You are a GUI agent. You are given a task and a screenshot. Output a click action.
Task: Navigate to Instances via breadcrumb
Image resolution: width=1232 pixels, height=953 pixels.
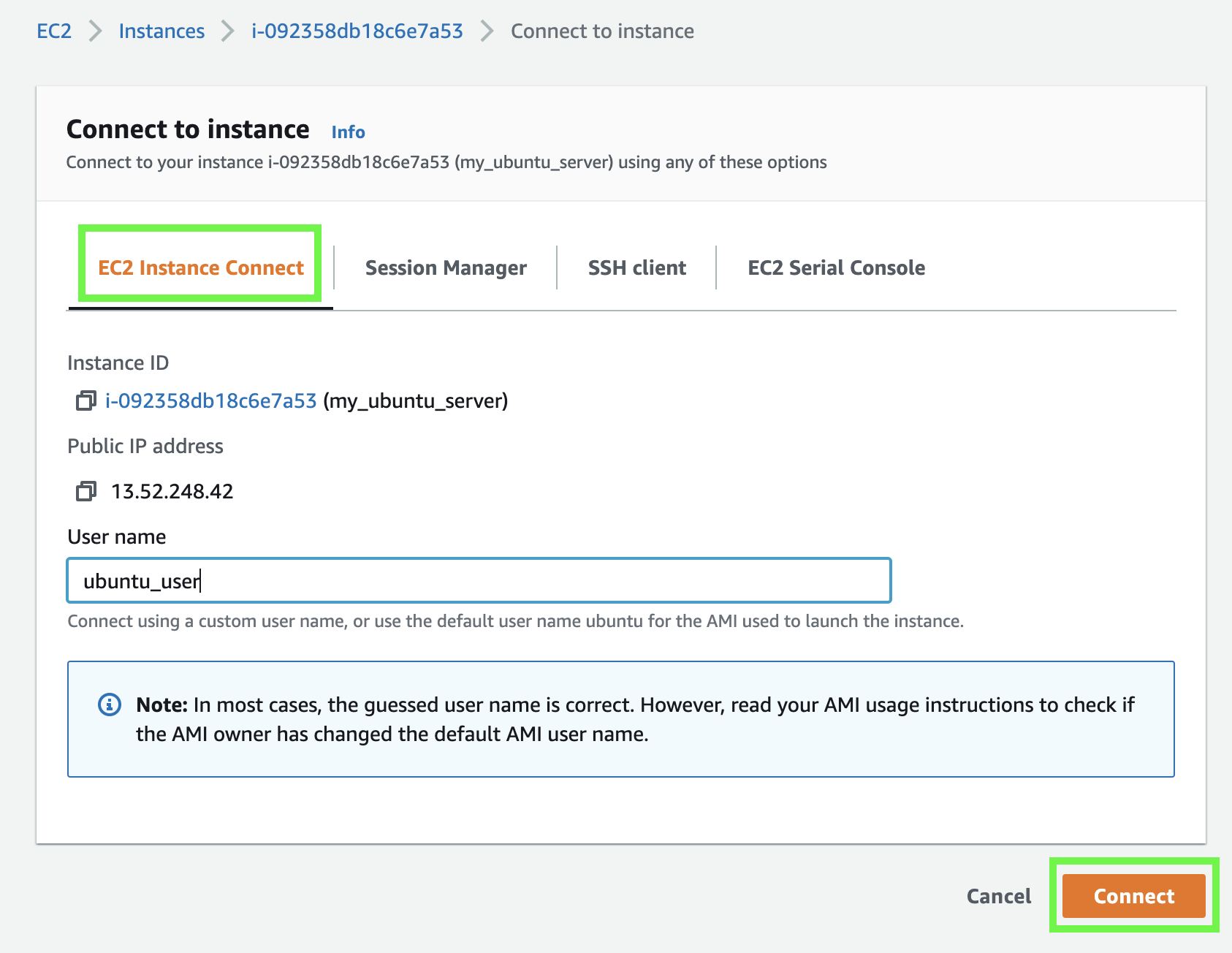pos(161,31)
